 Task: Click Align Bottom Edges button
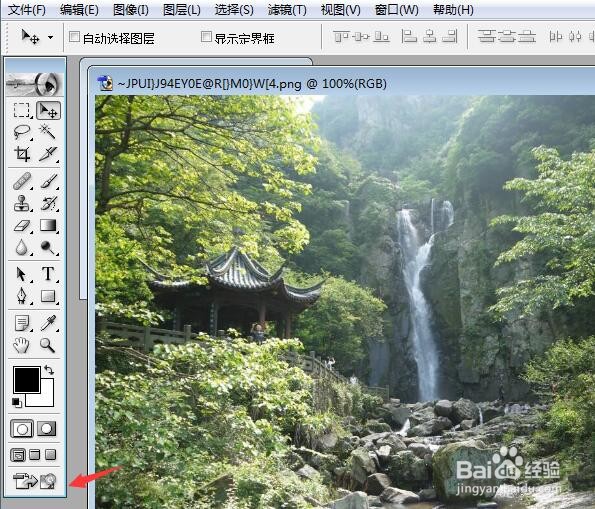(x=381, y=37)
